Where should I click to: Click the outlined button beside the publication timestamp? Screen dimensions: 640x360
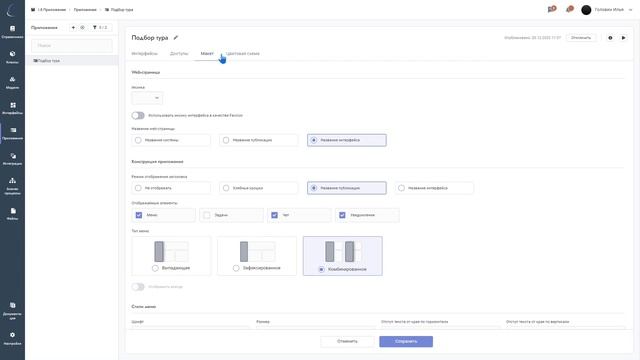(581, 38)
